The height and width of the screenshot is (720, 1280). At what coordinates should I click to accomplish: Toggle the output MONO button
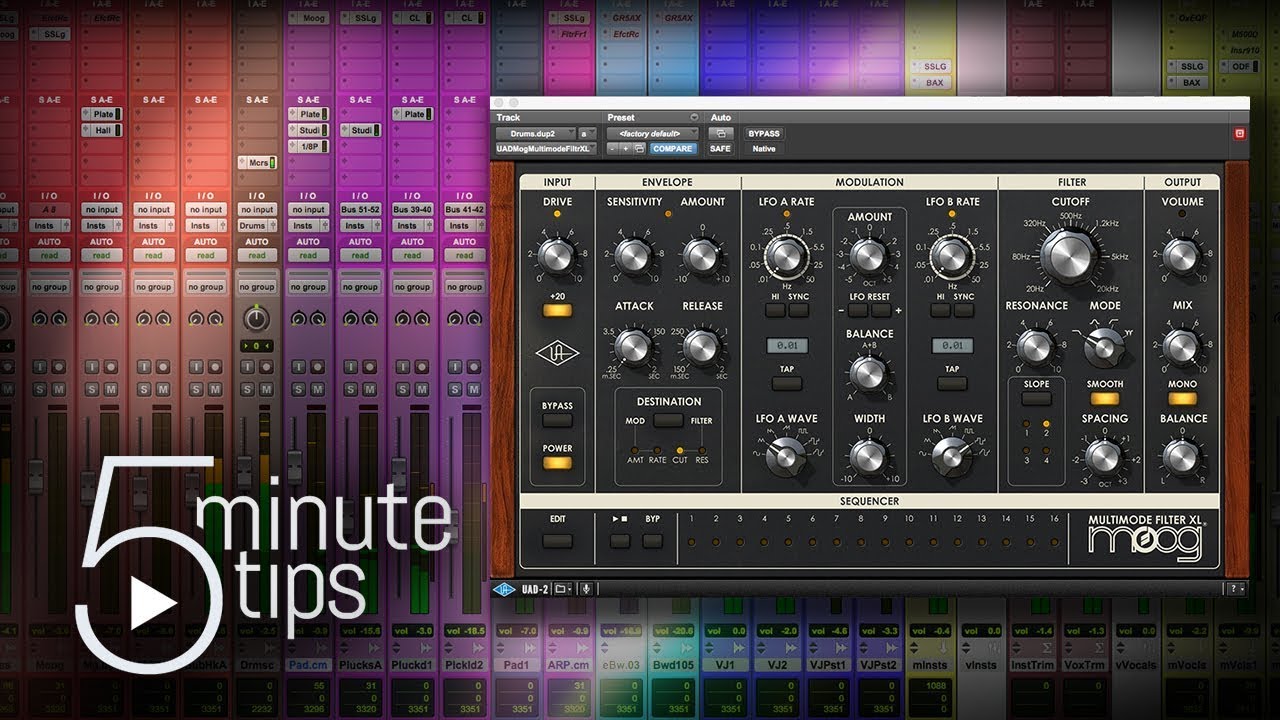tap(1182, 398)
